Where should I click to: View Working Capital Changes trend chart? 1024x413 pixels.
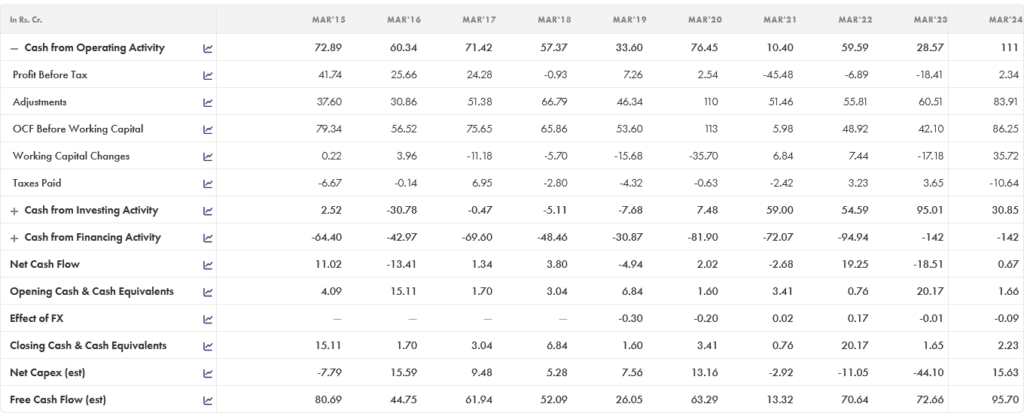(208, 156)
